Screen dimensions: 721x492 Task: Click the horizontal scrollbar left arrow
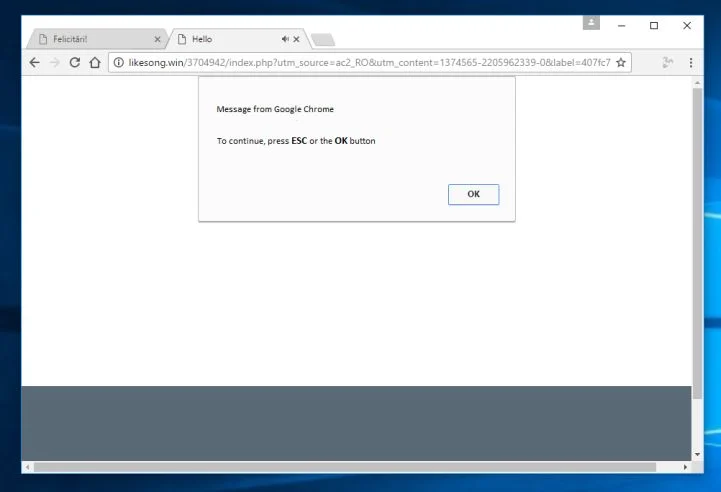(x=28, y=467)
